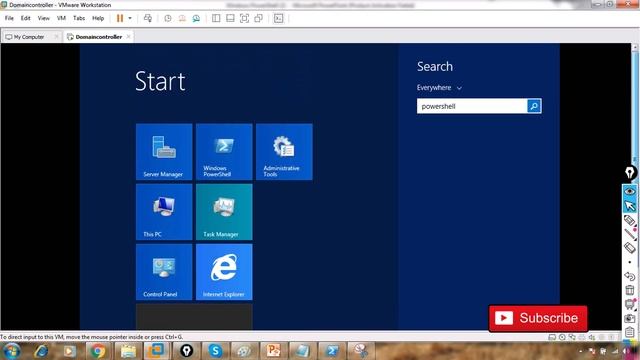This screenshot has width=640, height=360.
Task: Click the clipboard tool at annotation bar bottom
Action: coord(630,332)
